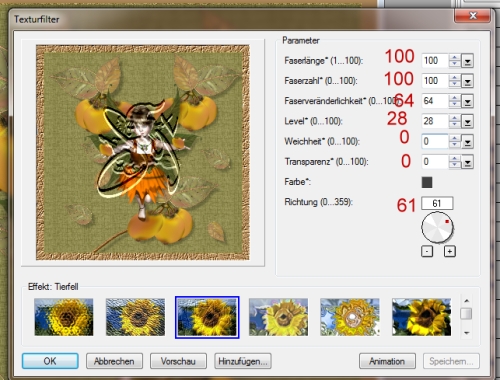This screenshot has height=380, width=500.
Task: Open the Faserlänge slider dropdown
Action: coord(467,61)
